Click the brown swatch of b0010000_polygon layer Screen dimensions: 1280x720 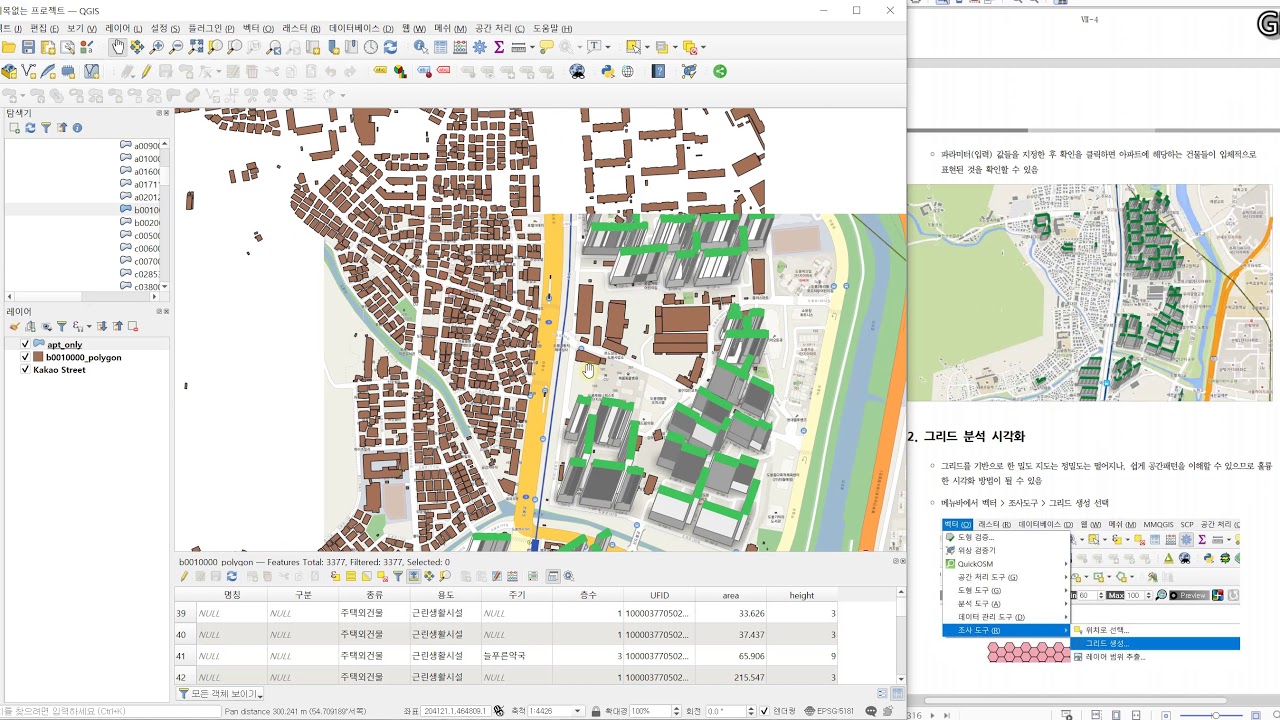point(39,357)
